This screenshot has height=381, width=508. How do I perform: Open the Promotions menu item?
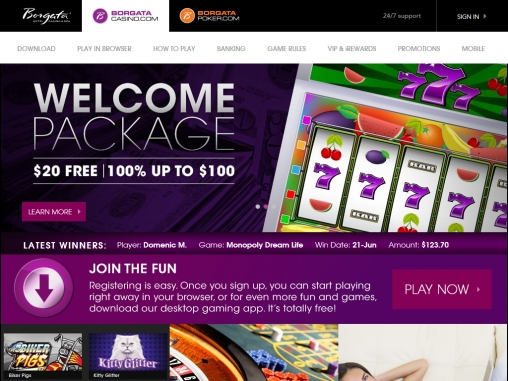tap(419, 49)
